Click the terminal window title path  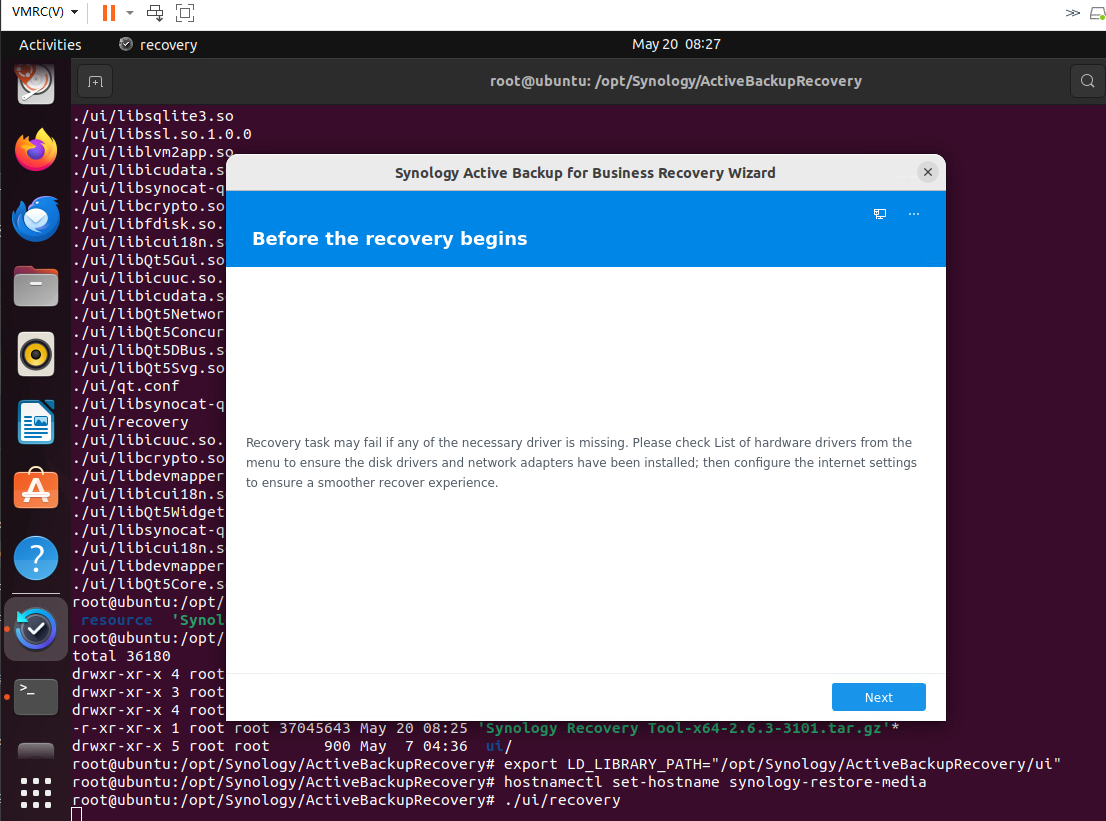(x=676, y=81)
